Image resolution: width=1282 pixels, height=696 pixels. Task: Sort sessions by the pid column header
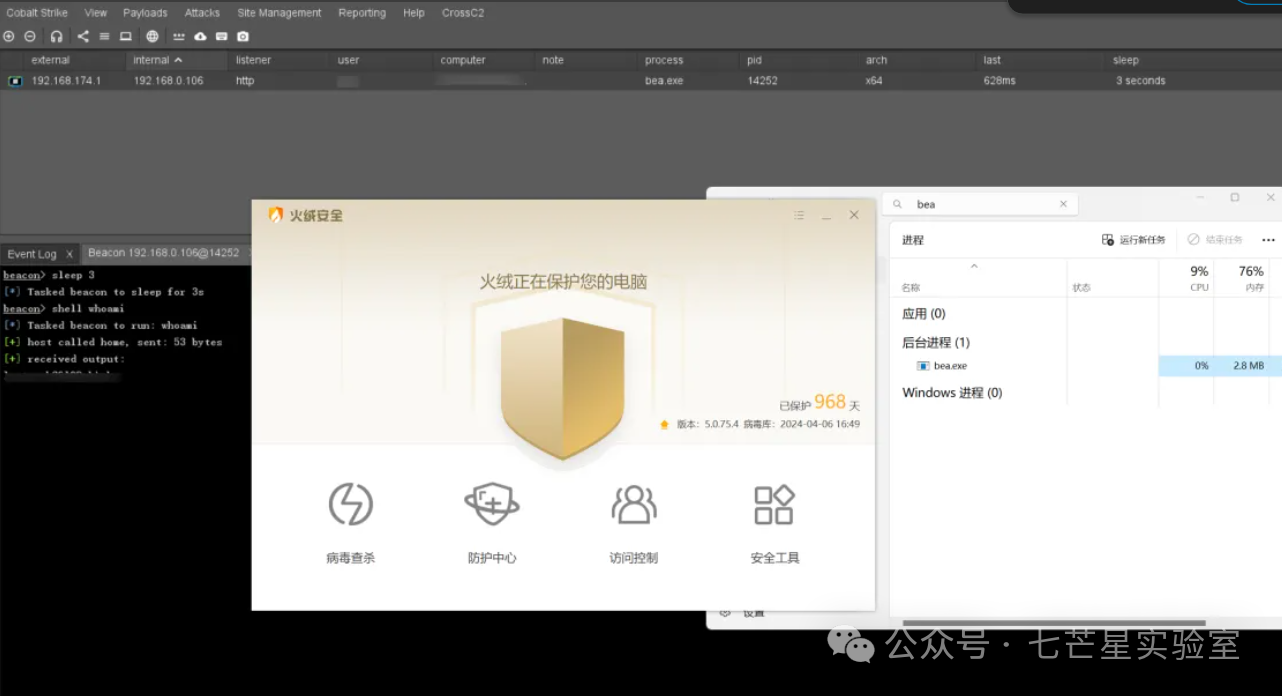coord(800,60)
